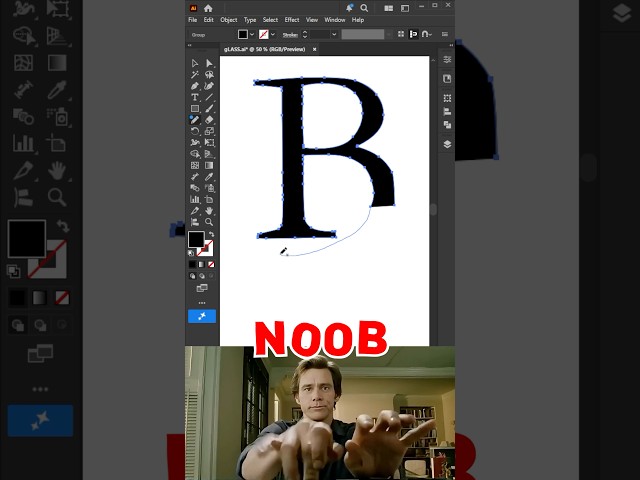Viewport: 640px width, 480px height.
Task: Choose the Symbol Sprayer tool
Action: [209, 188]
